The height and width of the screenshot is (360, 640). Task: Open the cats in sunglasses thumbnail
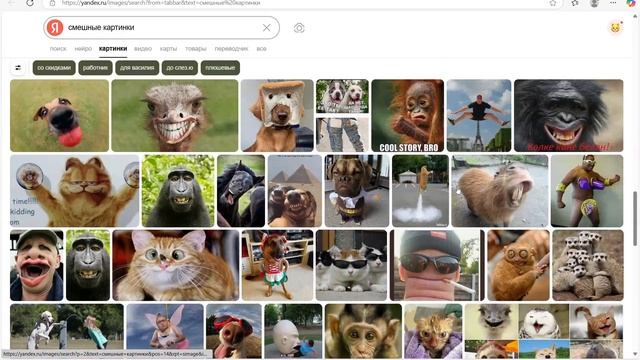(x=351, y=265)
